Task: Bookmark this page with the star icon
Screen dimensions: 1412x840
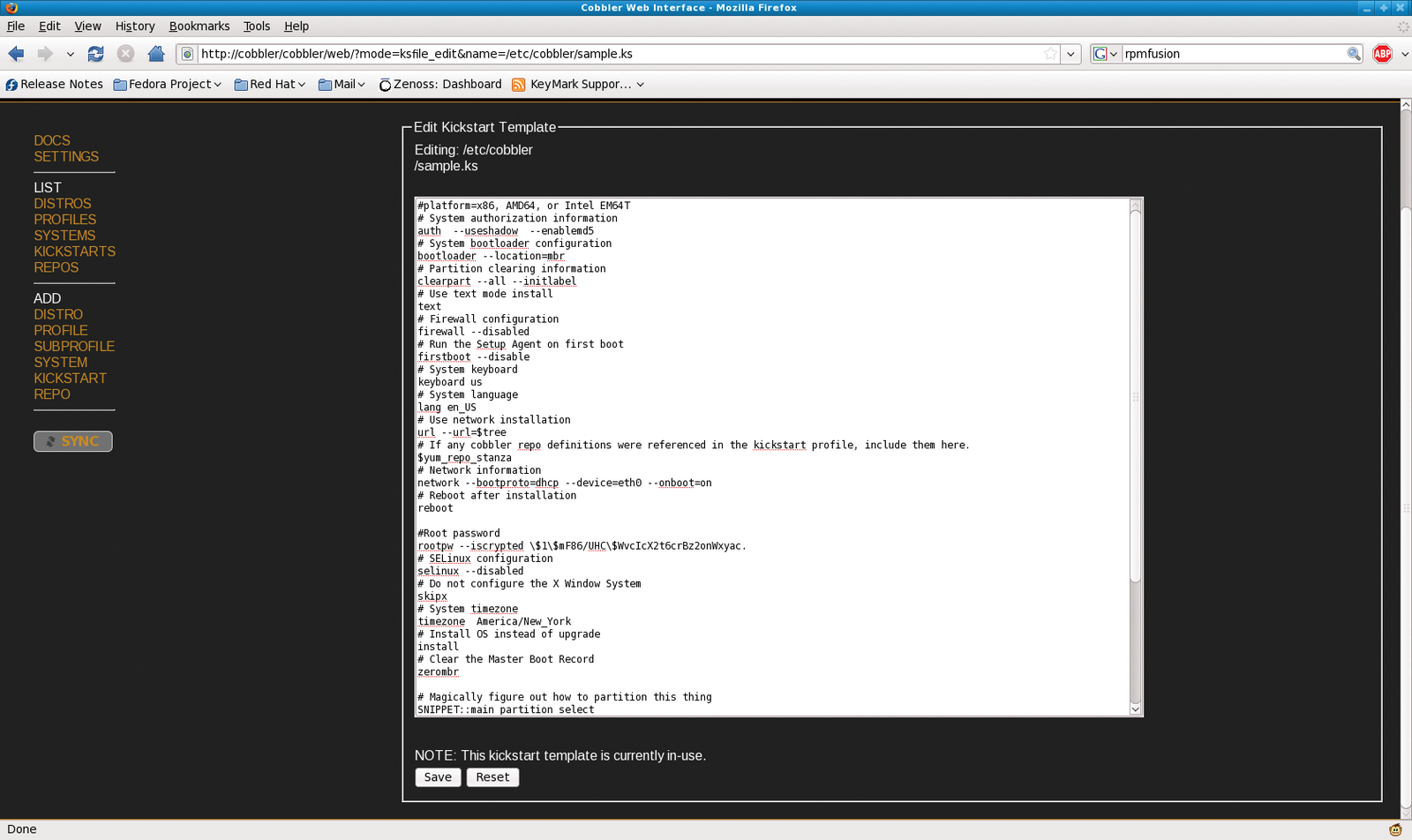Action: tap(1050, 54)
